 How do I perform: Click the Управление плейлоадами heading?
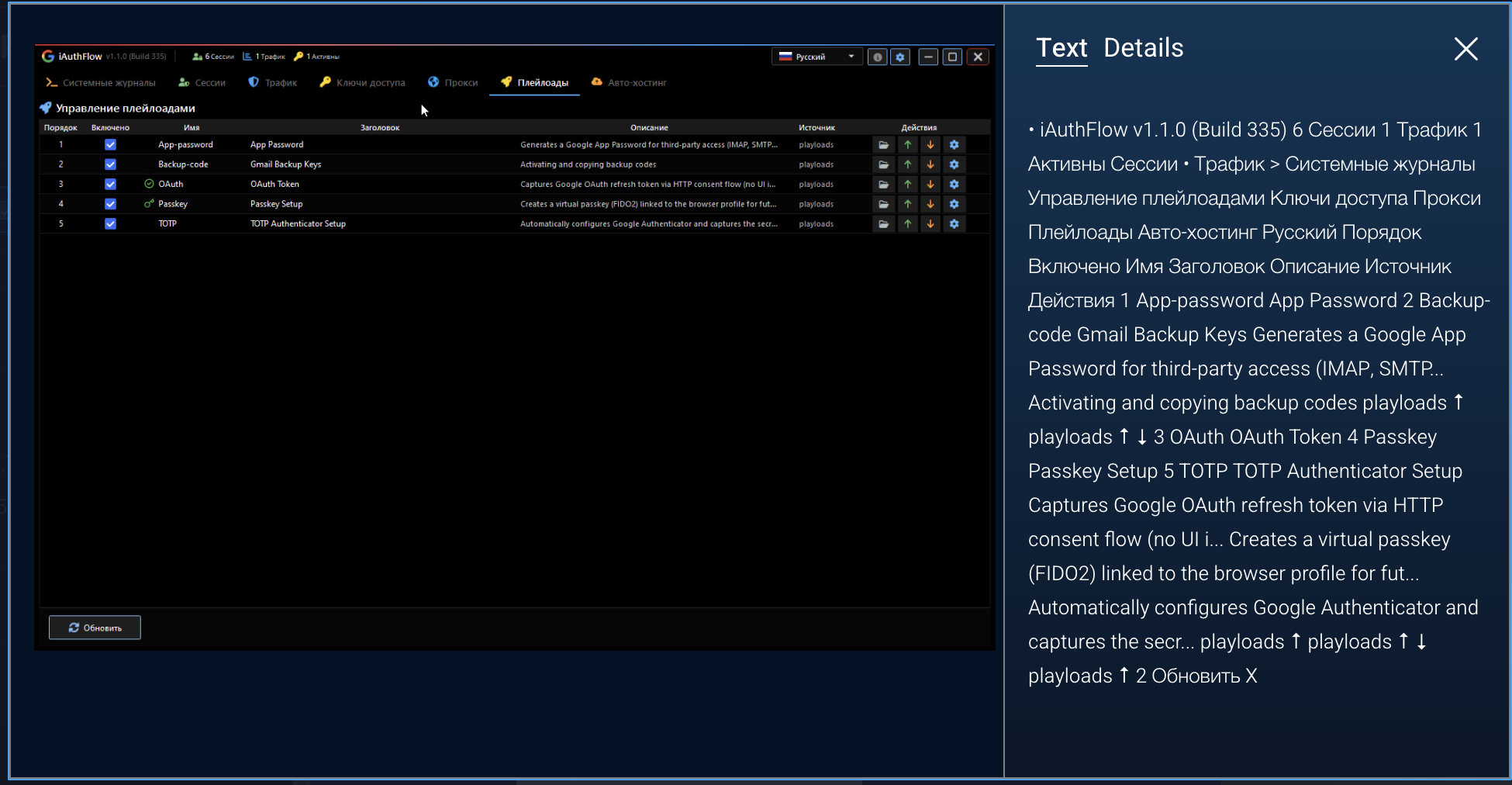(125, 109)
